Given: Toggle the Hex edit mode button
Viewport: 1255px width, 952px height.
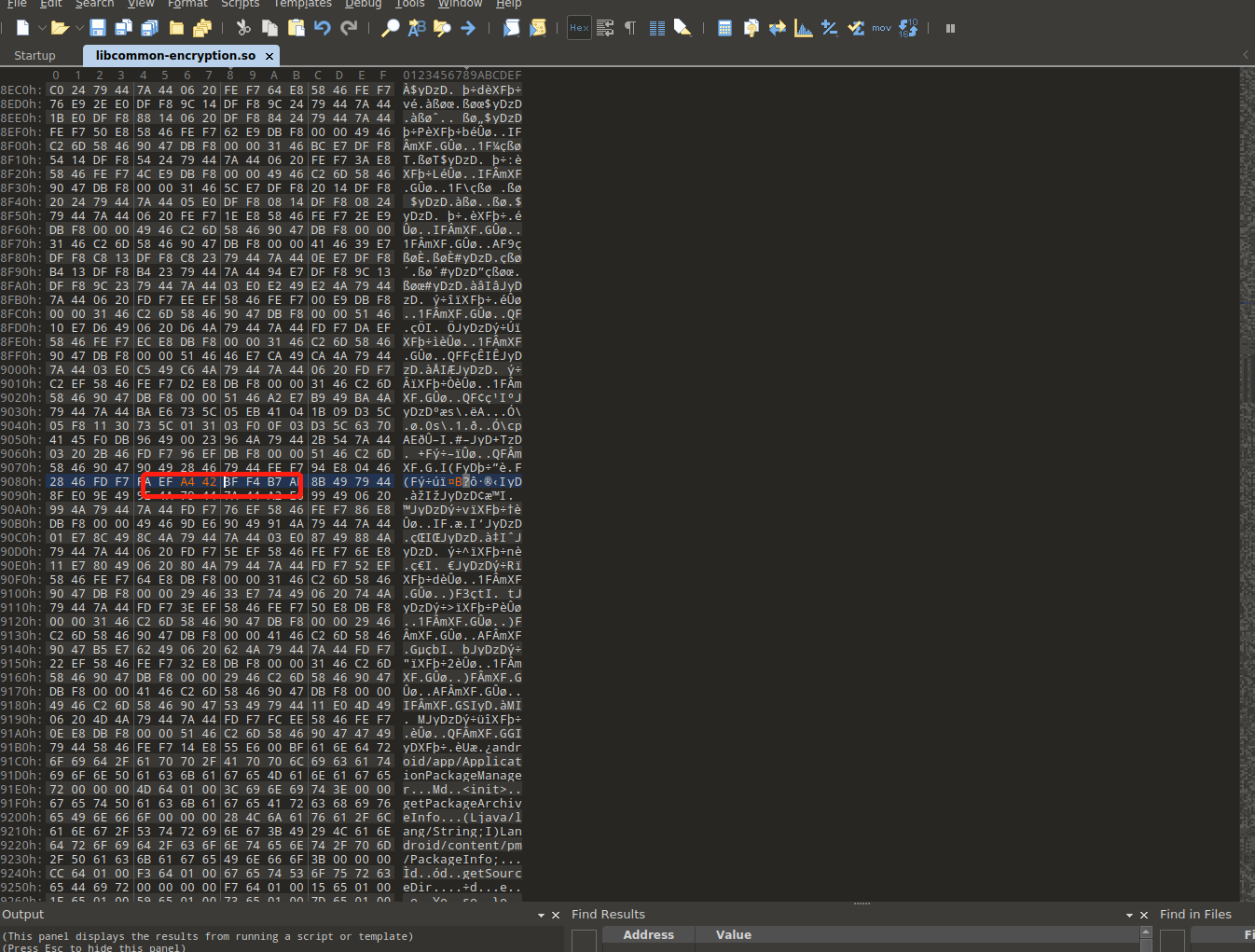Looking at the screenshot, I should click(579, 28).
